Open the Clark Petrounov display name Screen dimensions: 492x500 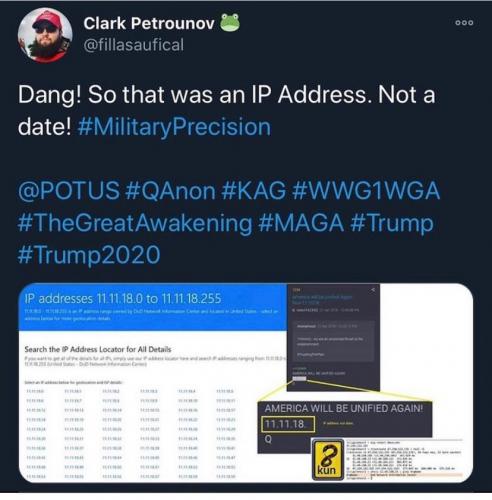tap(149, 23)
